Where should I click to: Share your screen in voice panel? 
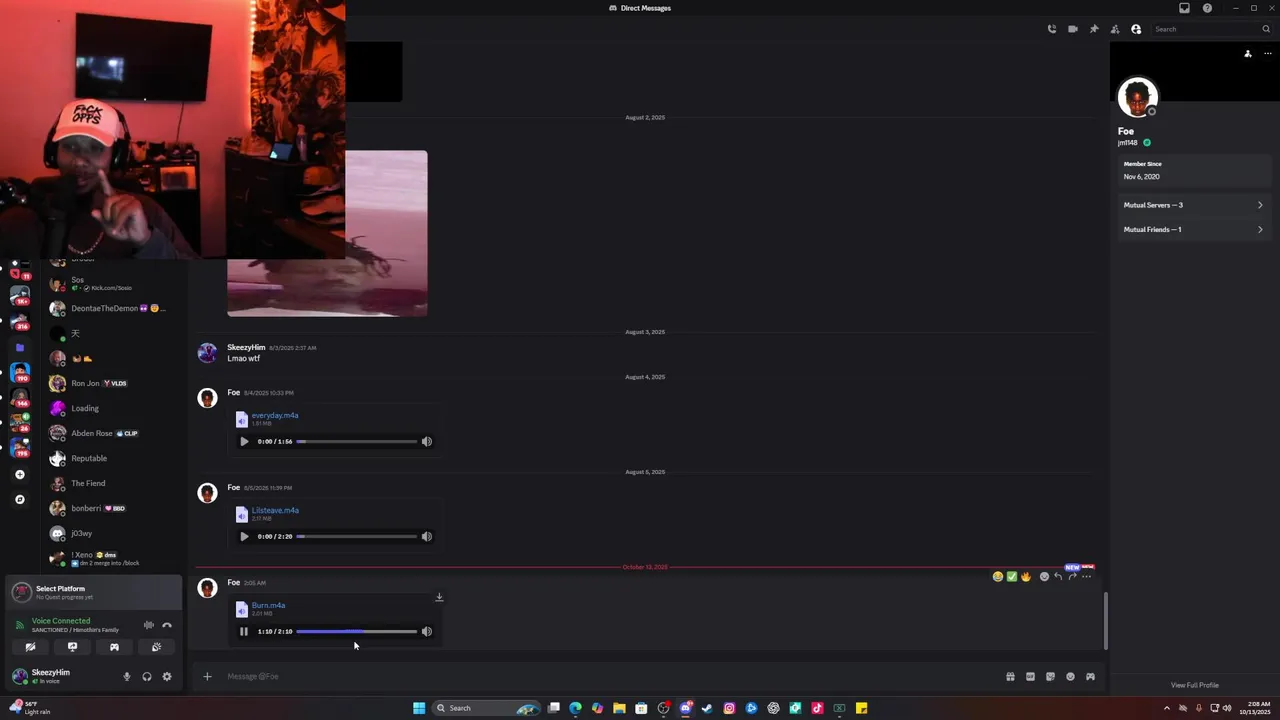(x=72, y=647)
